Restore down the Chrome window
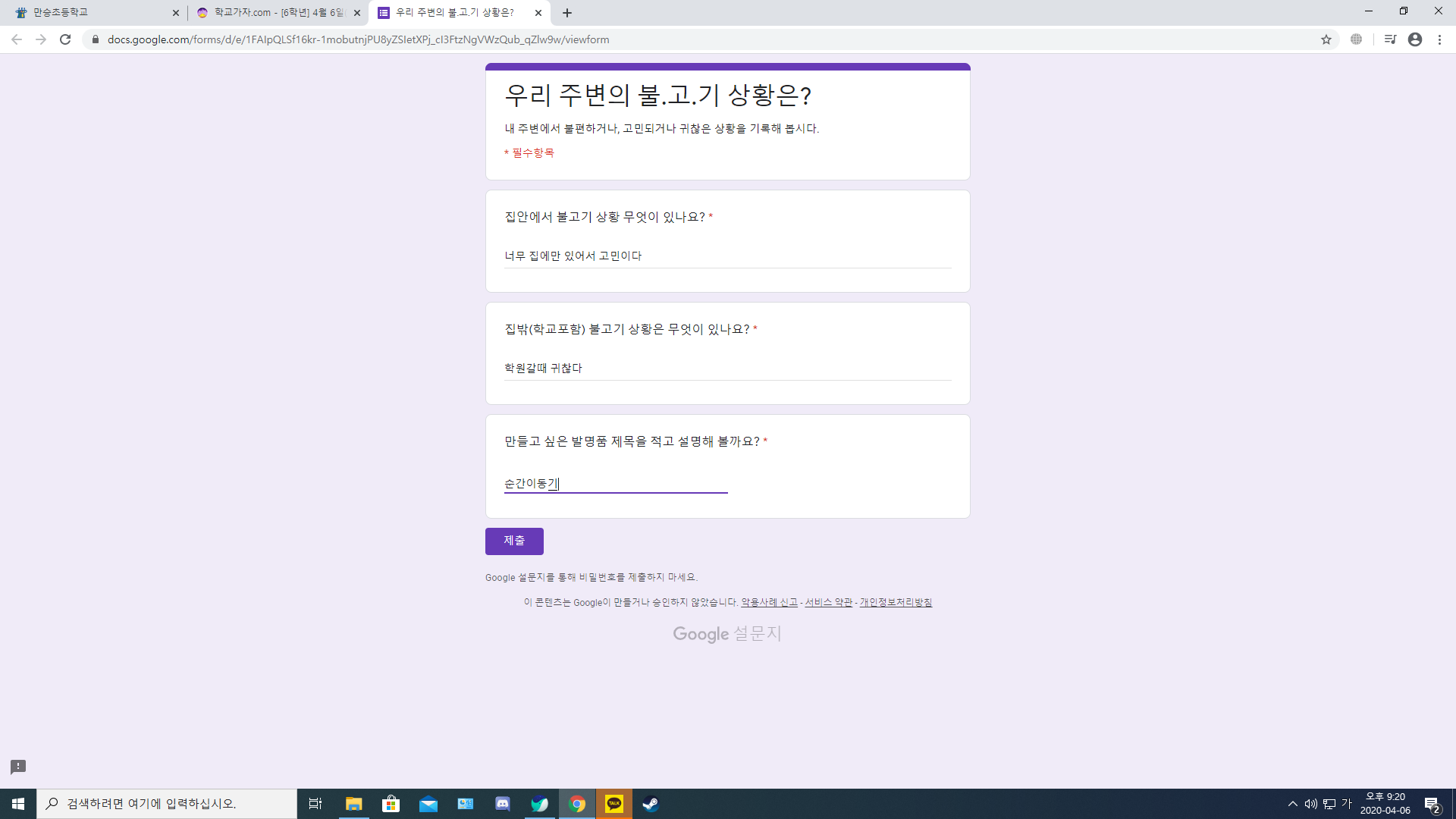The height and width of the screenshot is (819, 1456). pos(1404,11)
